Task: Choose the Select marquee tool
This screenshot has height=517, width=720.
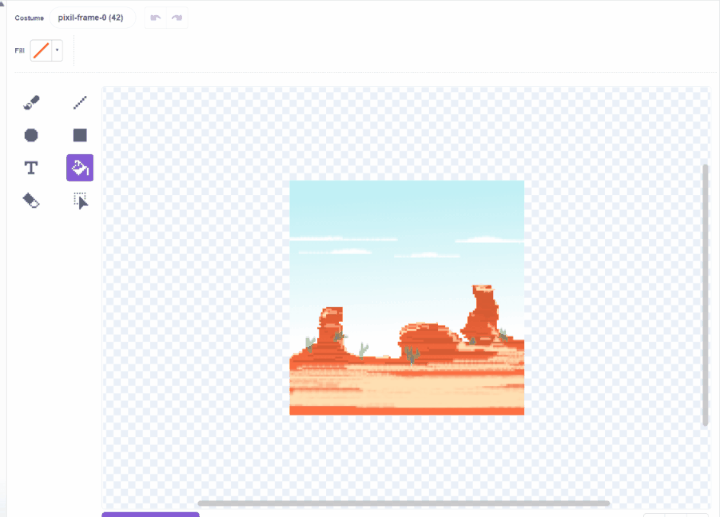Action: (80, 201)
